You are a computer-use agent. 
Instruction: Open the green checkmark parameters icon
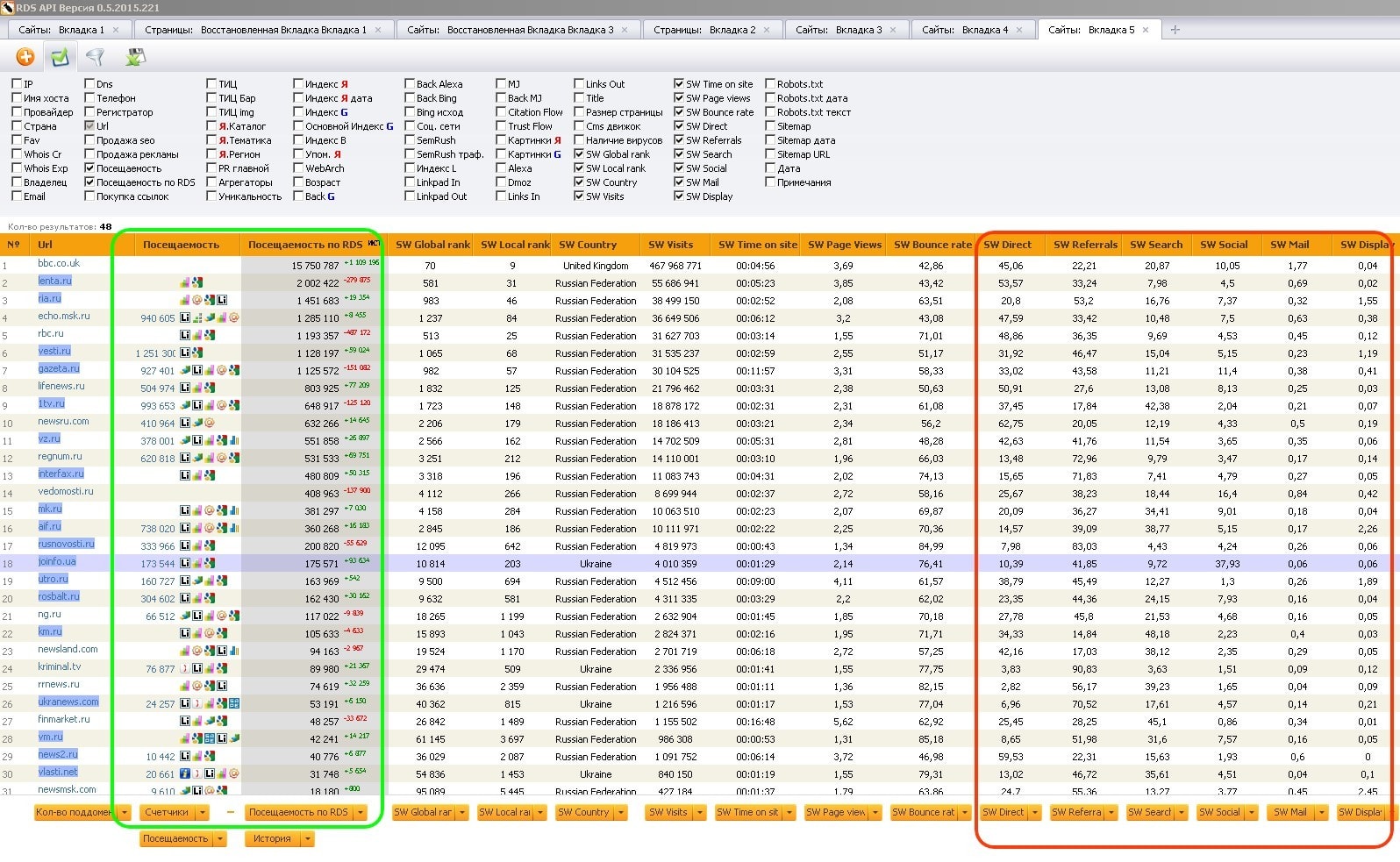coord(60,57)
